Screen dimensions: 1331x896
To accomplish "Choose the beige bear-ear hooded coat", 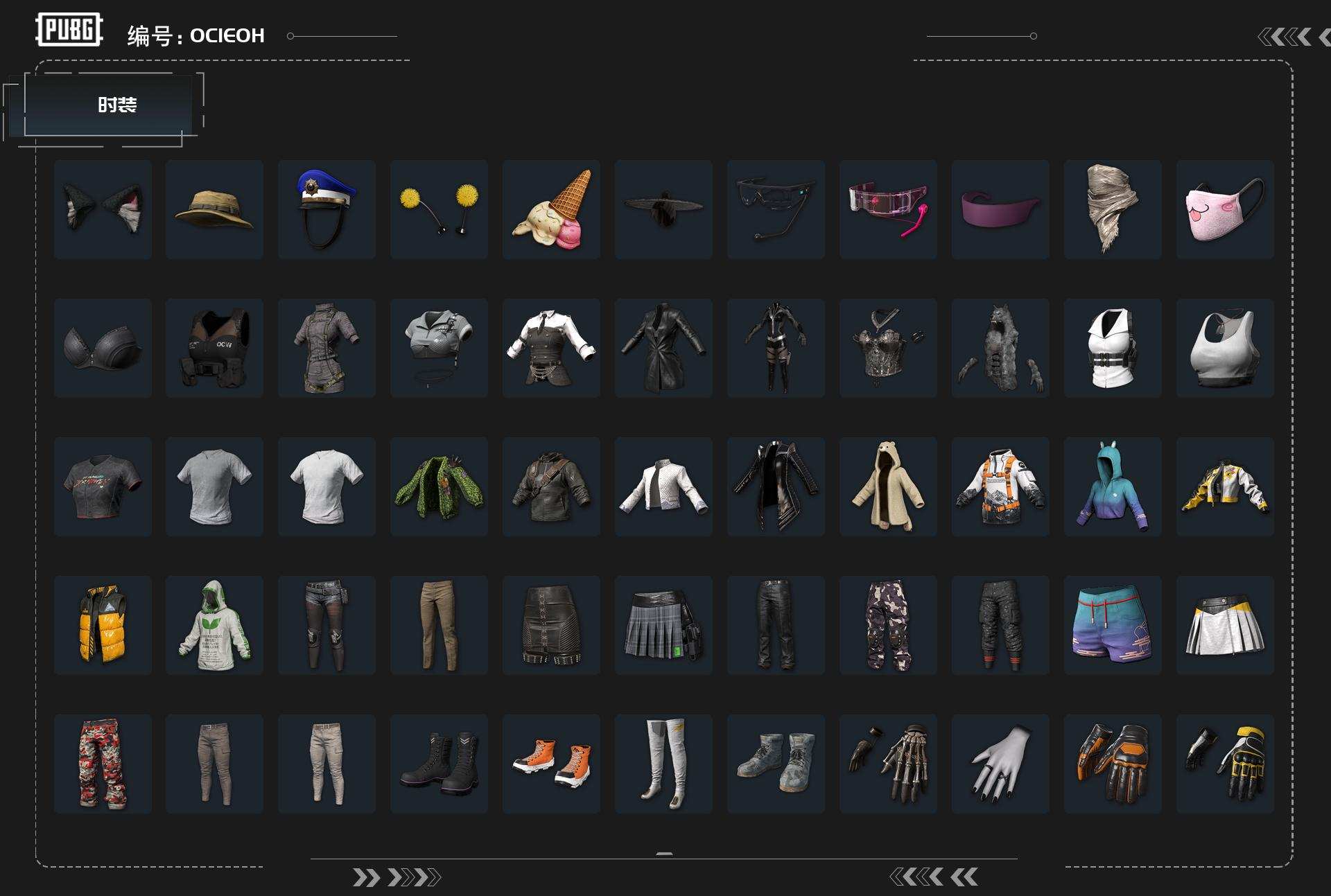I will tap(888, 486).
